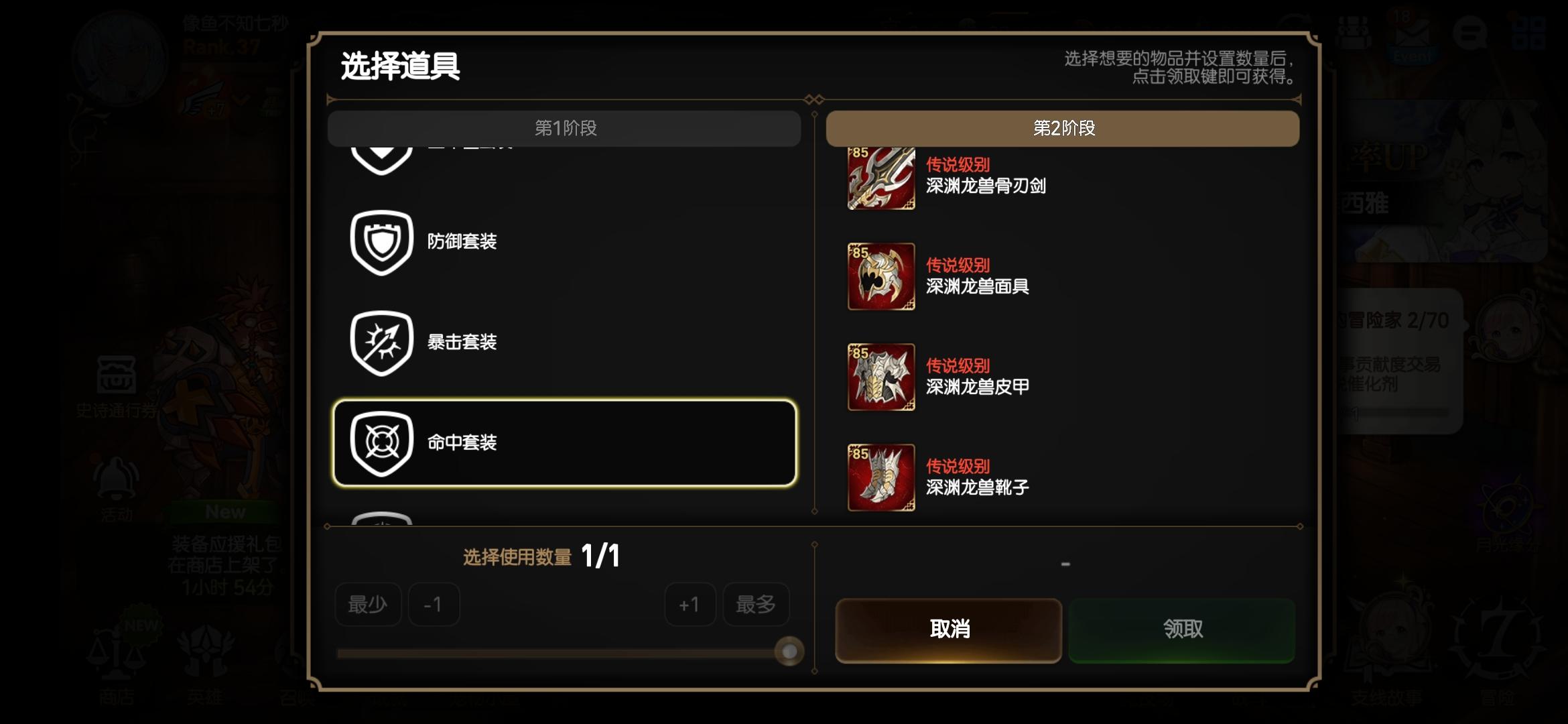The height and width of the screenshot is (724, 1568).
Task: Pick the 深渊龙兽骨刃剑 sword icon
Action: click(x=881, y=178)
